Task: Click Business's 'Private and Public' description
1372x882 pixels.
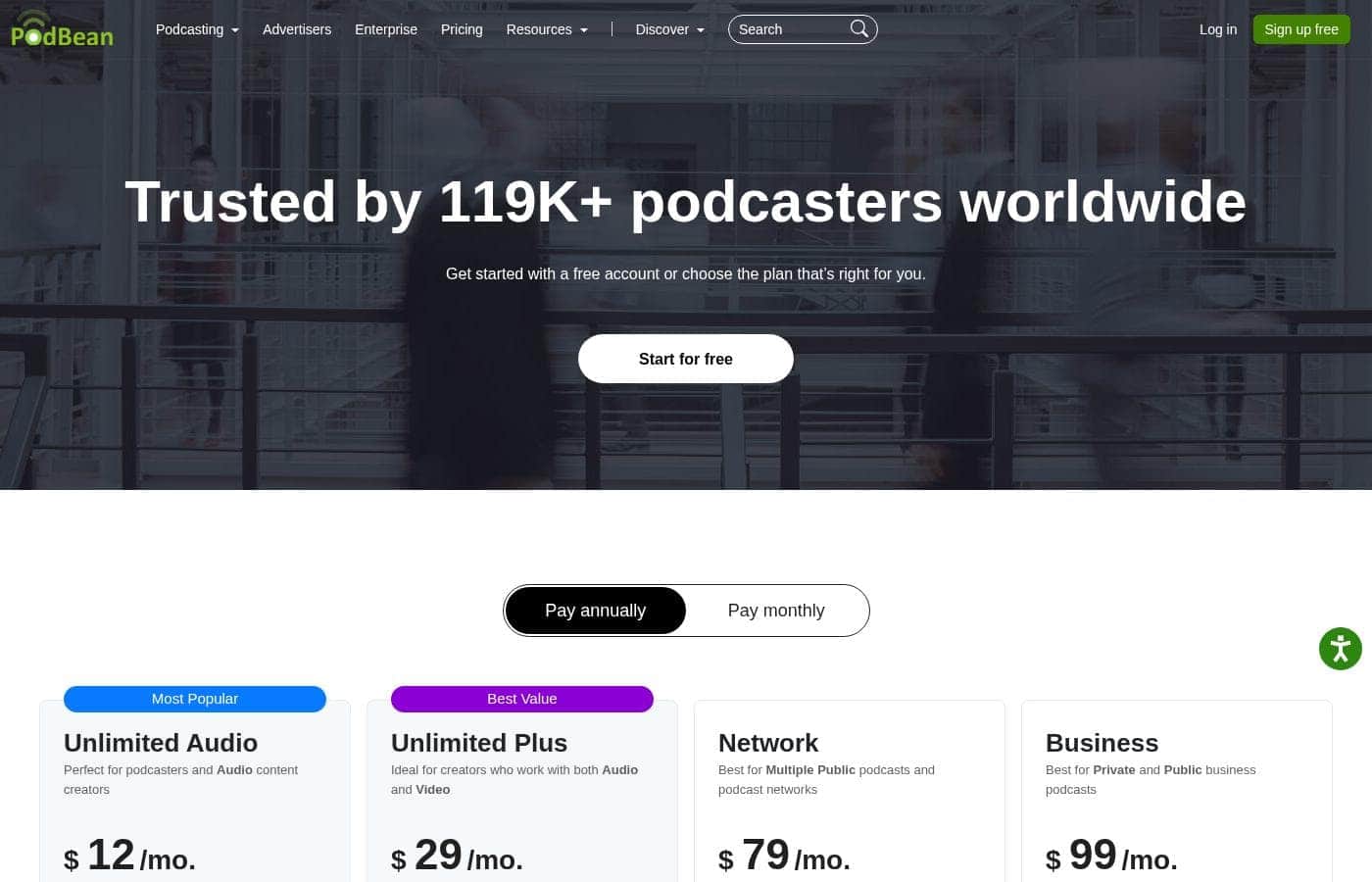Action: 1151,780
